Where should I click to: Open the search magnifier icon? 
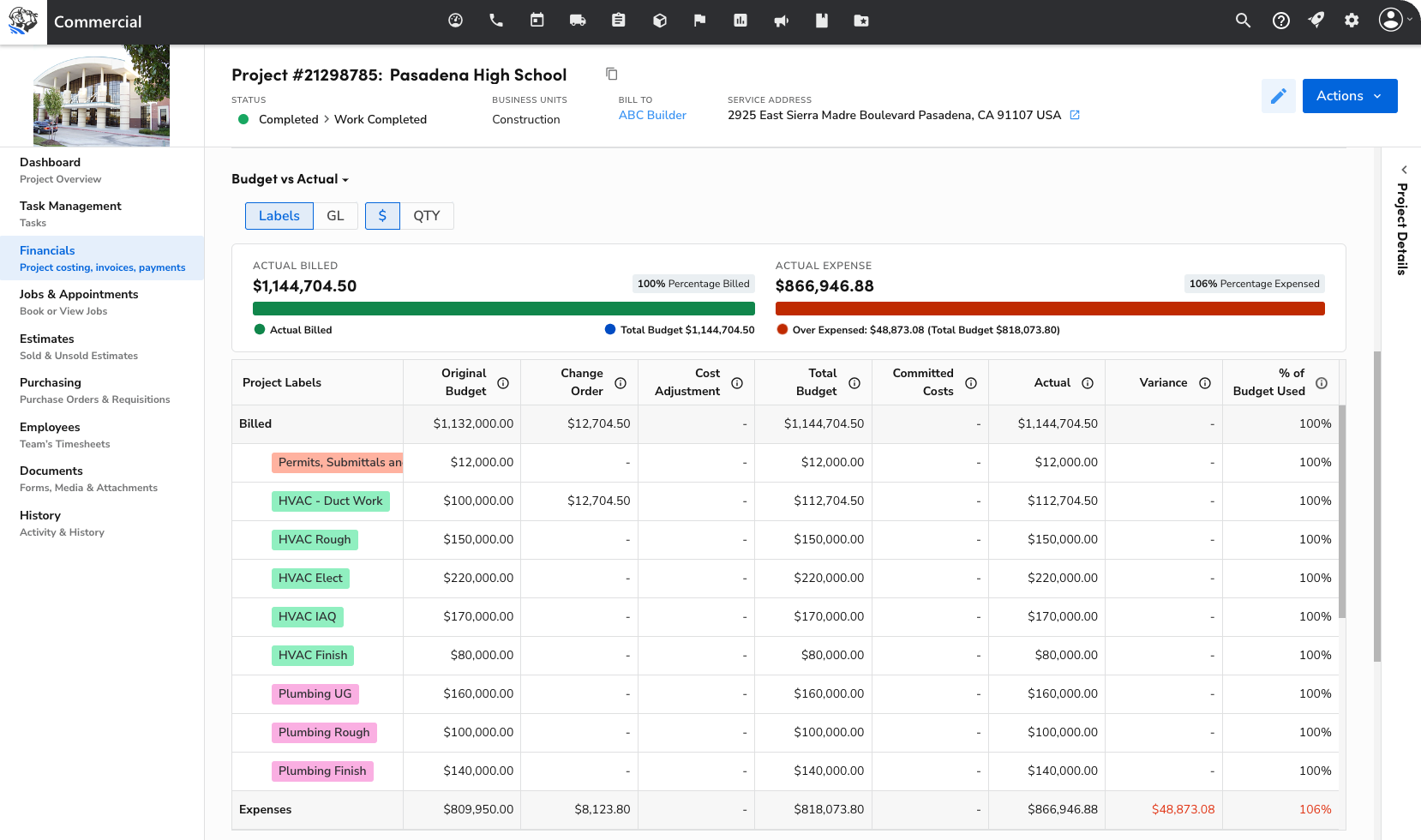tap(1243, 20)
